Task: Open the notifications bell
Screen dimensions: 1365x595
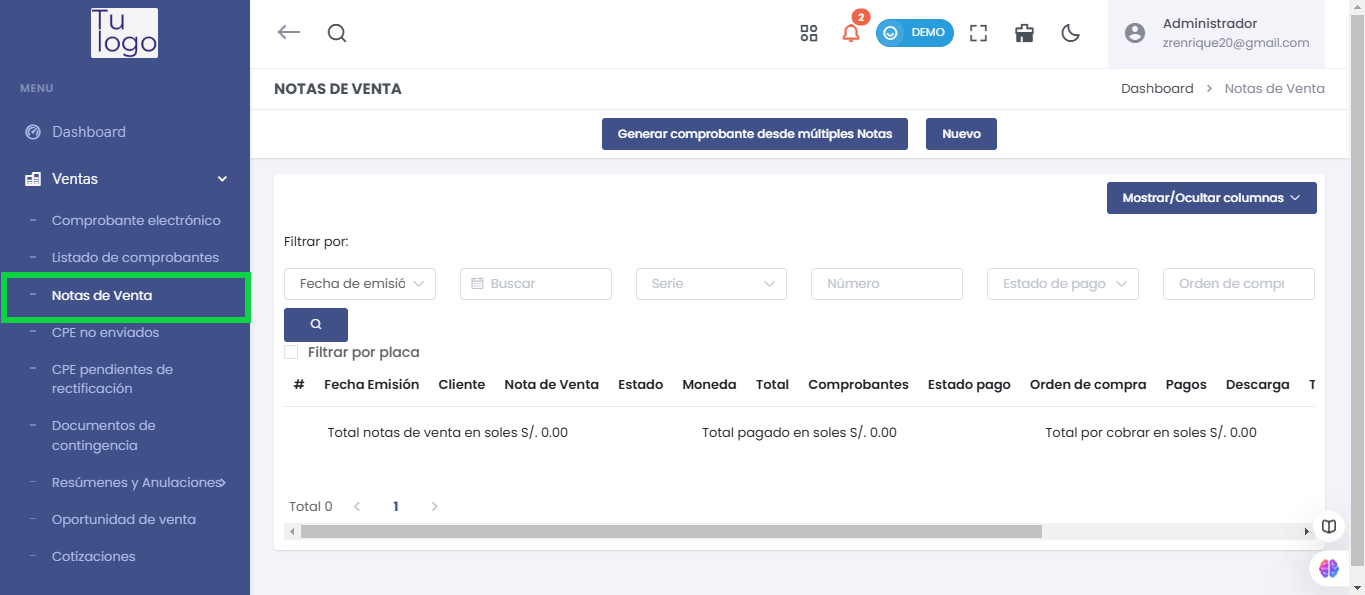Action: (851, 33)
